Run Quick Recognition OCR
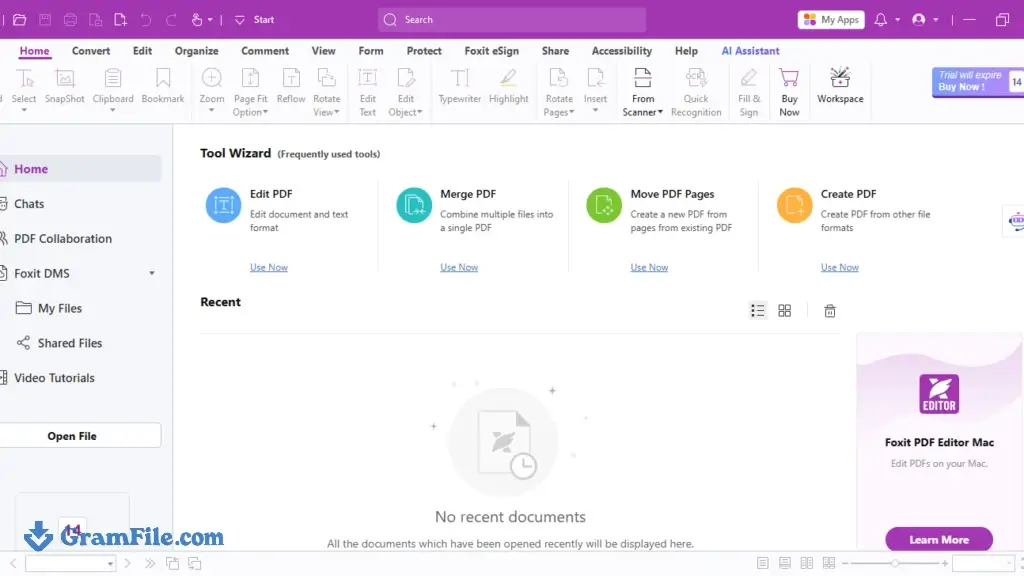The image size is (1024, 576). pos(696,92)
